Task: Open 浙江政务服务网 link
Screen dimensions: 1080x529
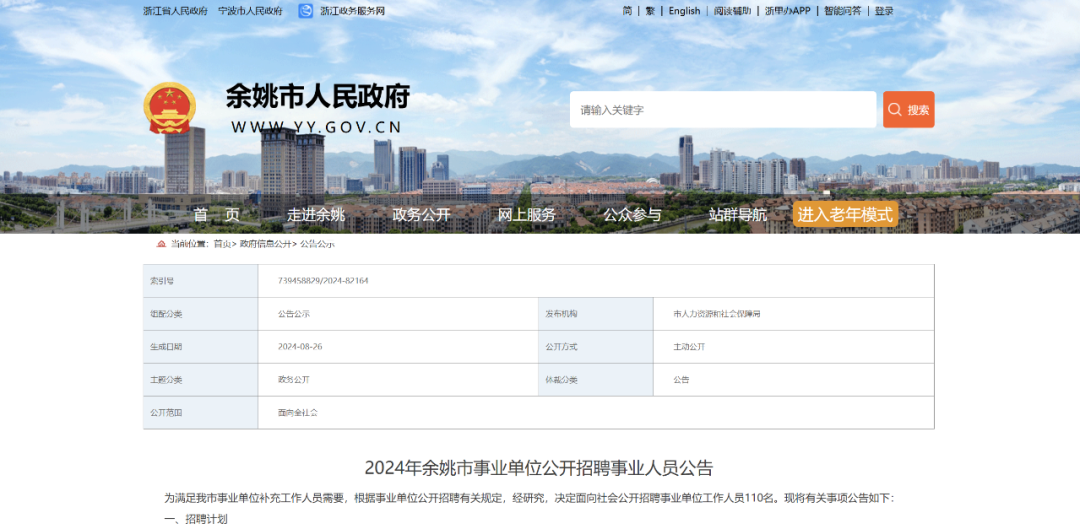Action: coord(352,11)
